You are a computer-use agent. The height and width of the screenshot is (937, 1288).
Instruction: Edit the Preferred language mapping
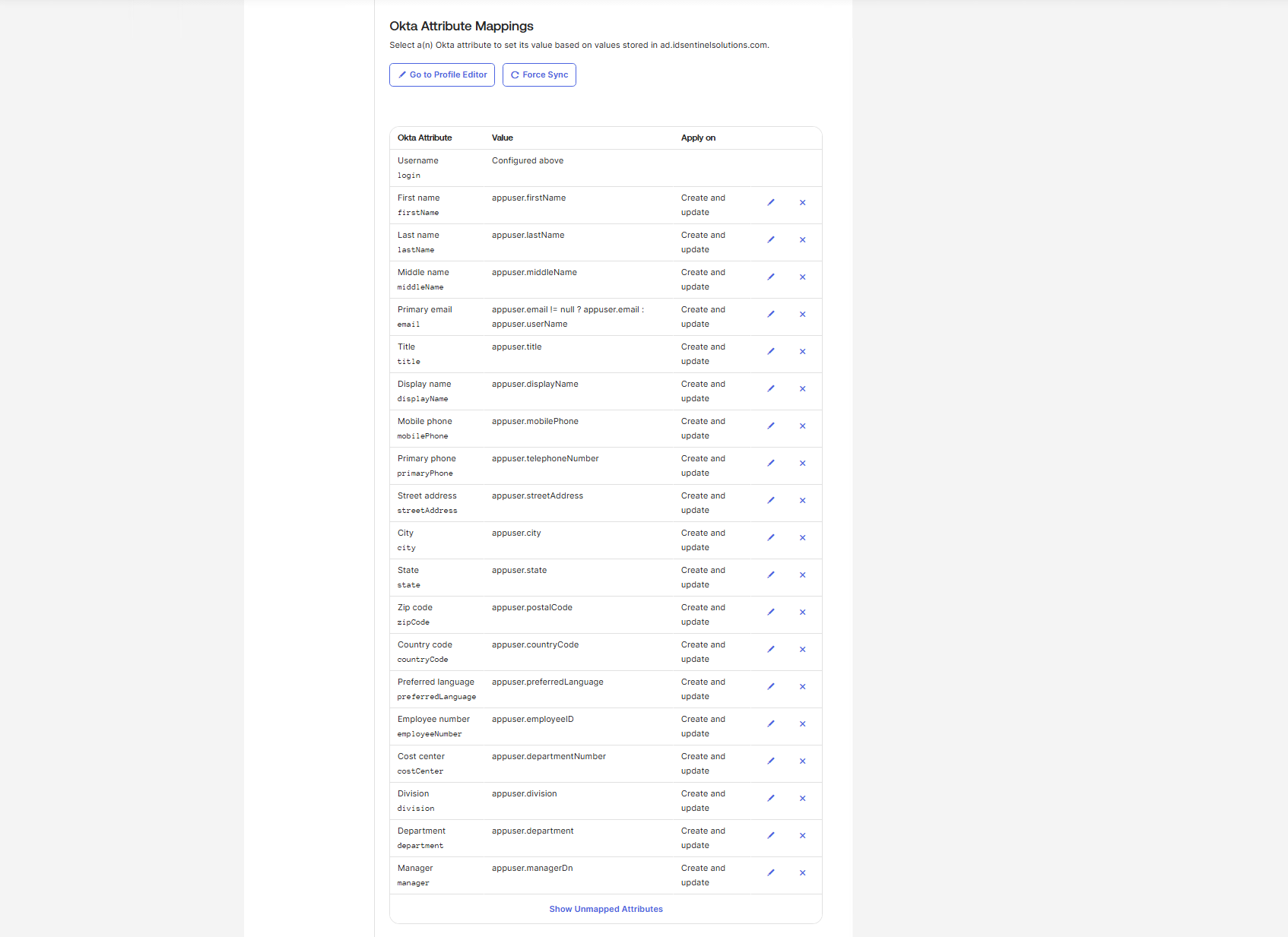coord(771,686)
